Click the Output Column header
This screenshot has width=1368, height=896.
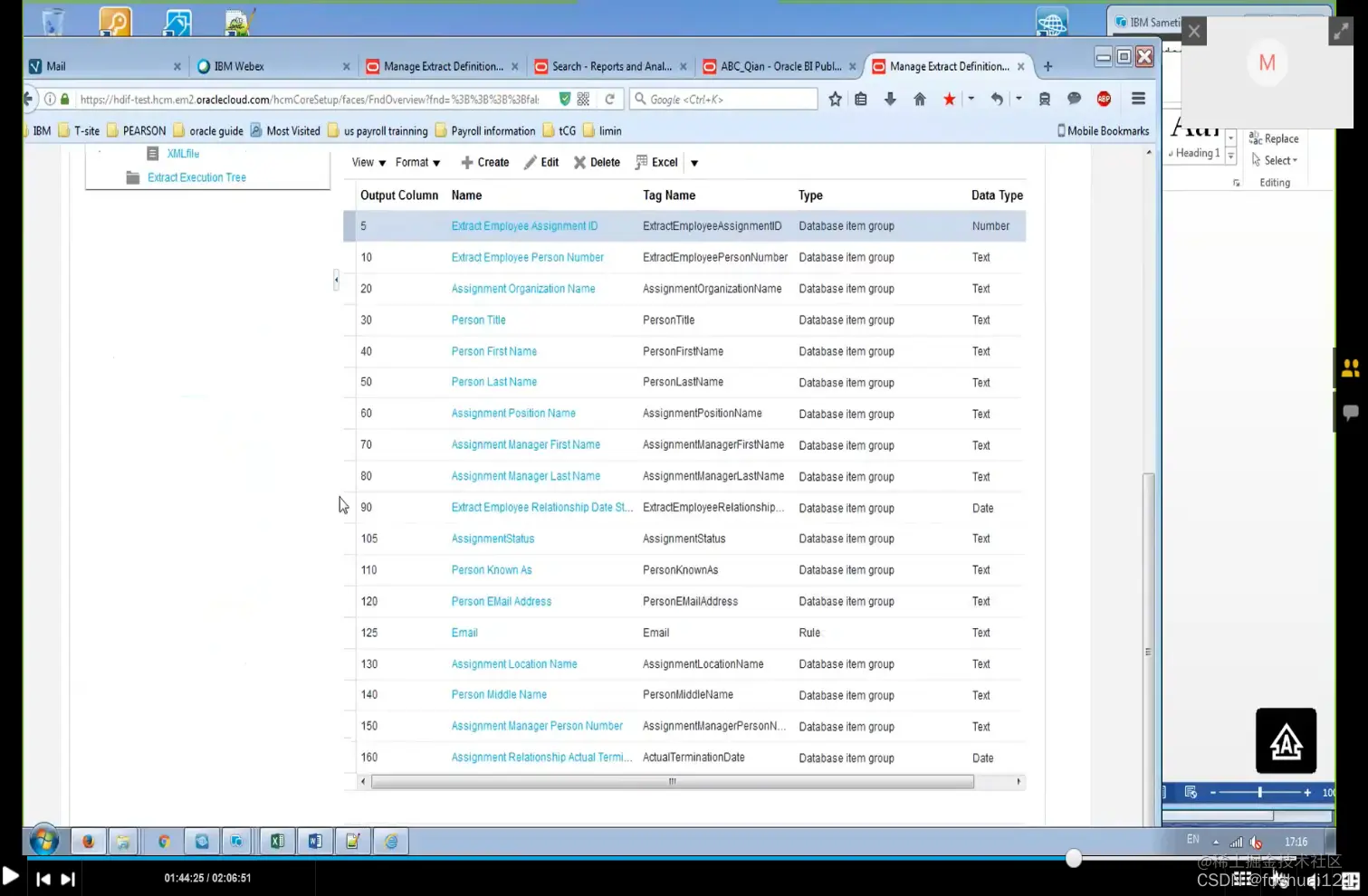398,195
